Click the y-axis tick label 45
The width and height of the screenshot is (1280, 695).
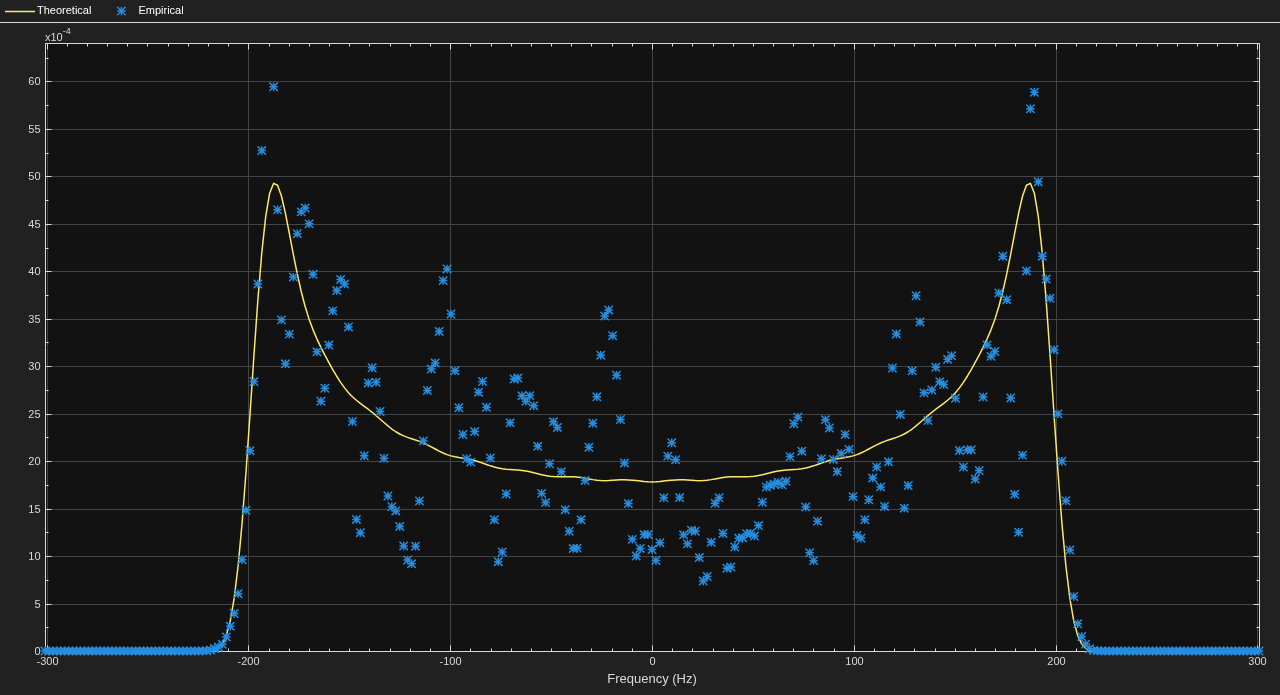click(34, 224)
